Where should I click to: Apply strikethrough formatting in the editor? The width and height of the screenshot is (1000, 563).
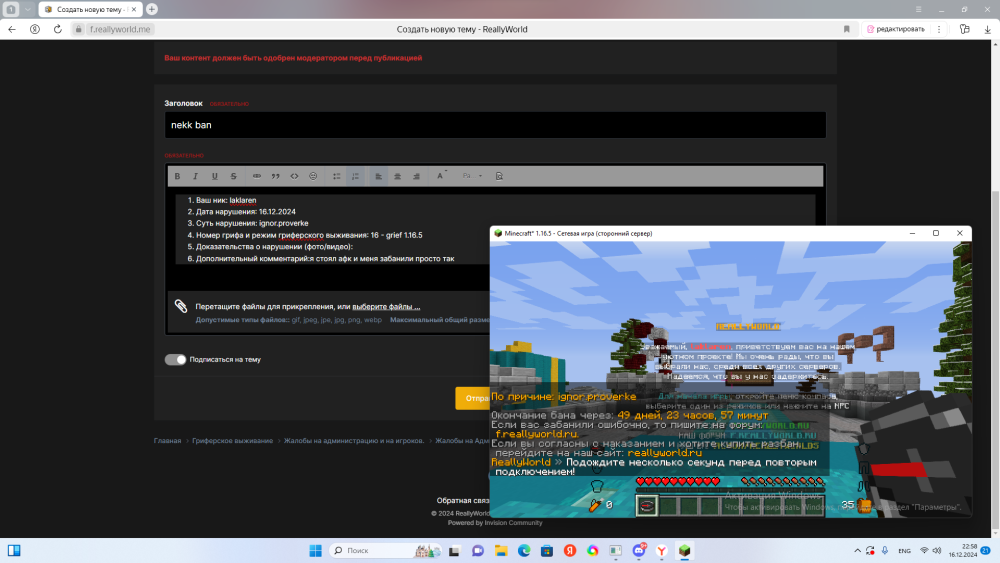click(x=233, y=176)
